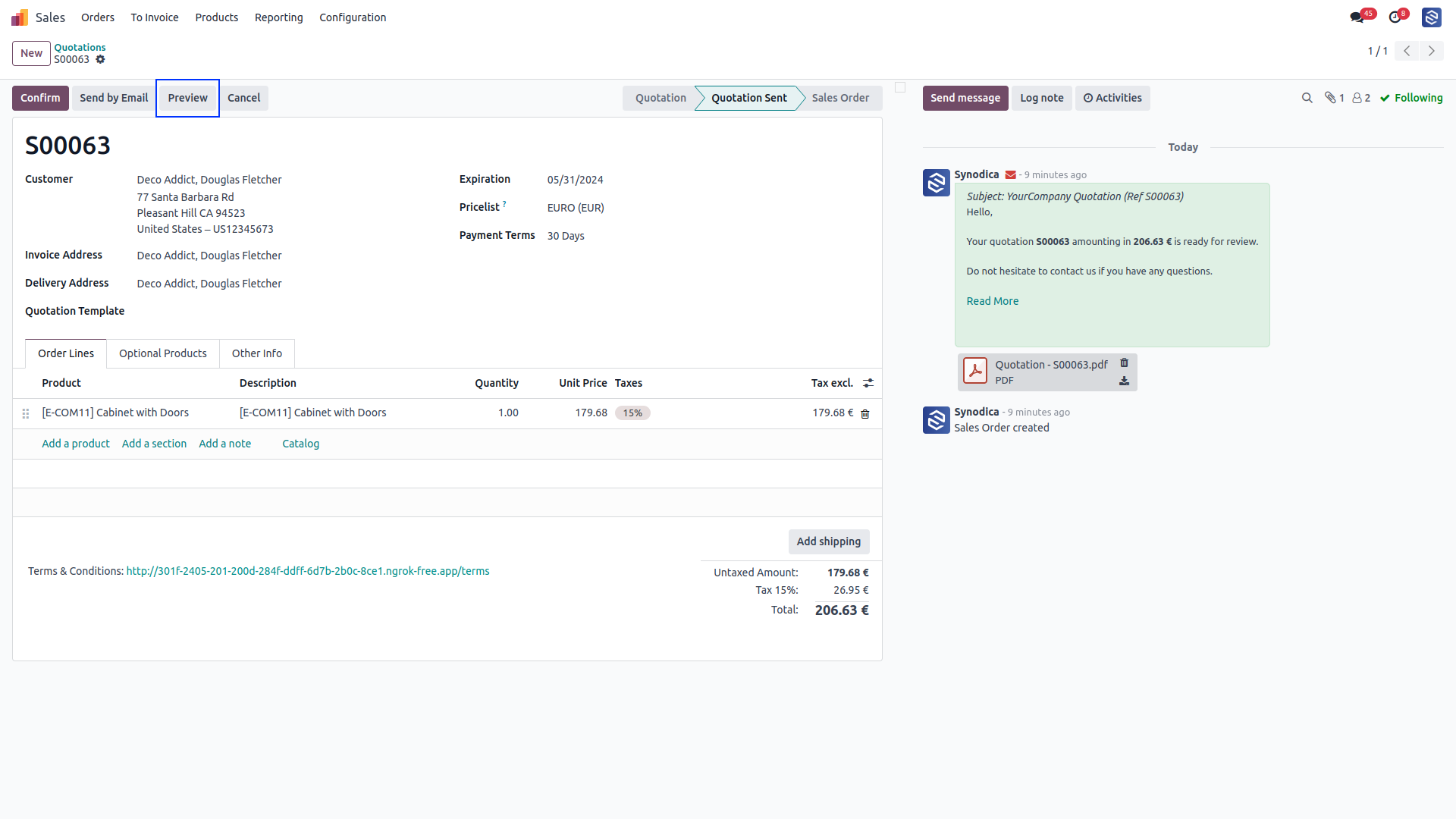
Task: Click Add a product link
Action: [76, 444]
